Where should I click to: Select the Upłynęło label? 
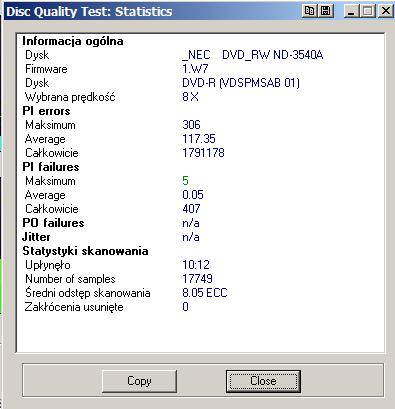tap(48, 265)
